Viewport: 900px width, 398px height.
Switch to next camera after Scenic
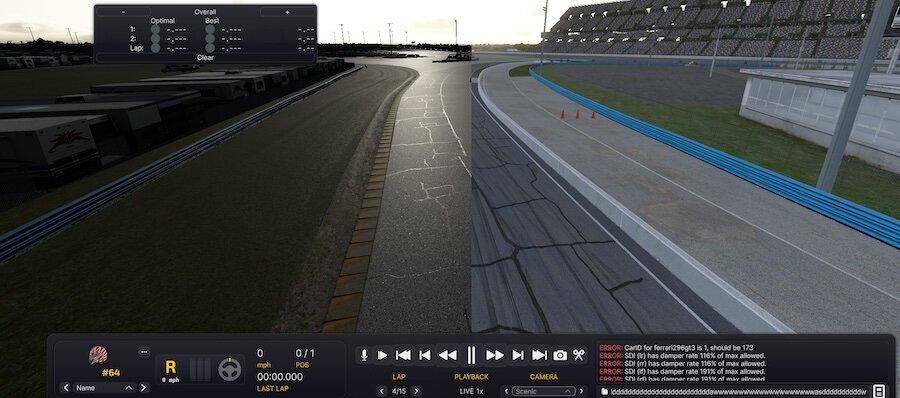[582, 391]
